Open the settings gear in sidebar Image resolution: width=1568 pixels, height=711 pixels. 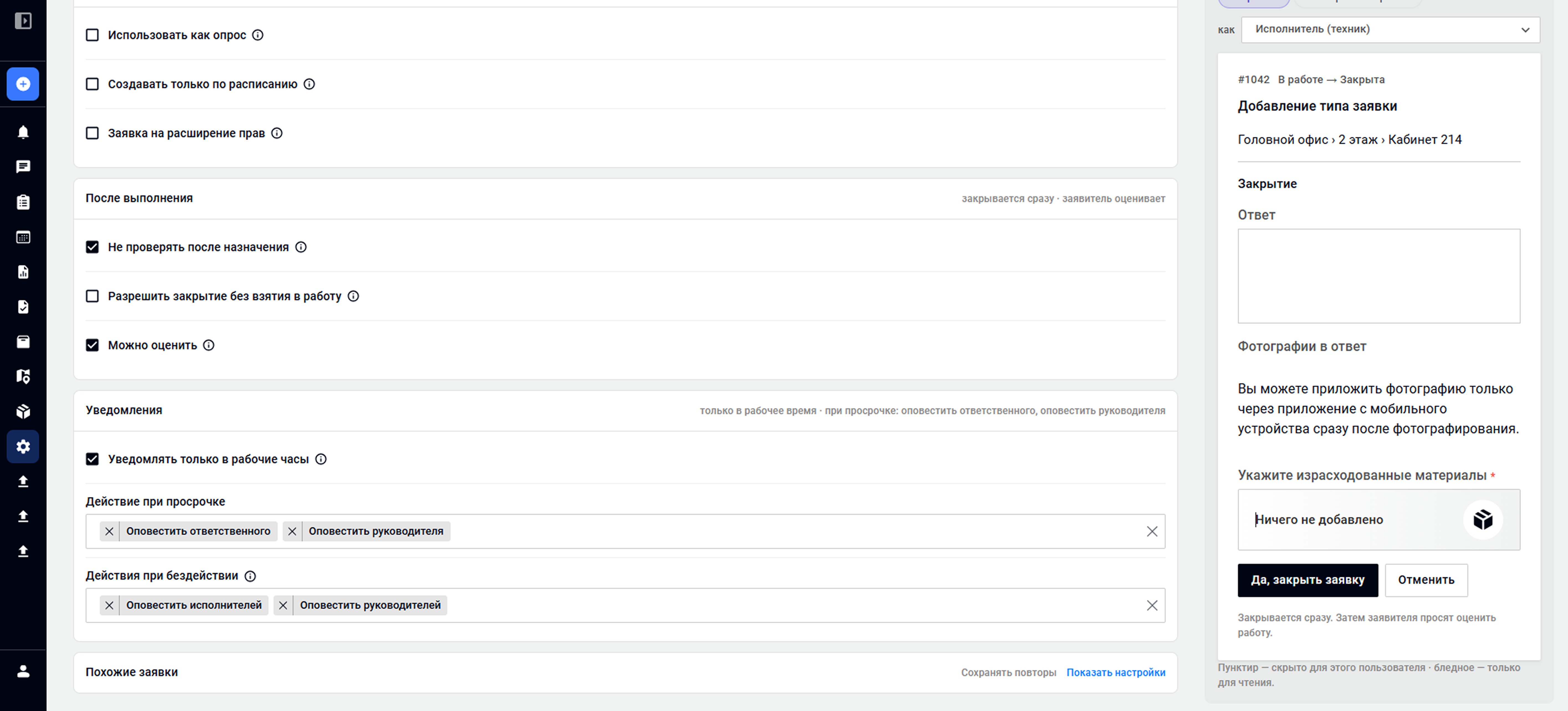pyautogui.click(x=23, y=446)
